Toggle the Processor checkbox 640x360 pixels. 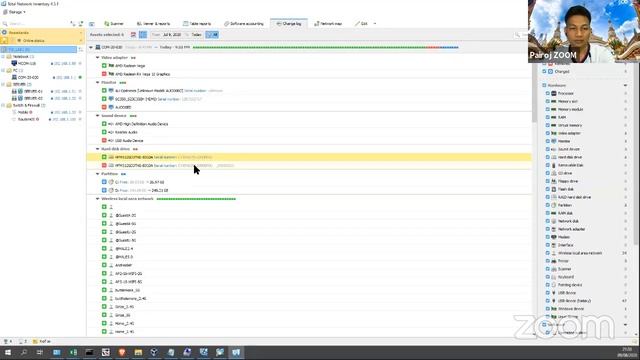point(547,93)
